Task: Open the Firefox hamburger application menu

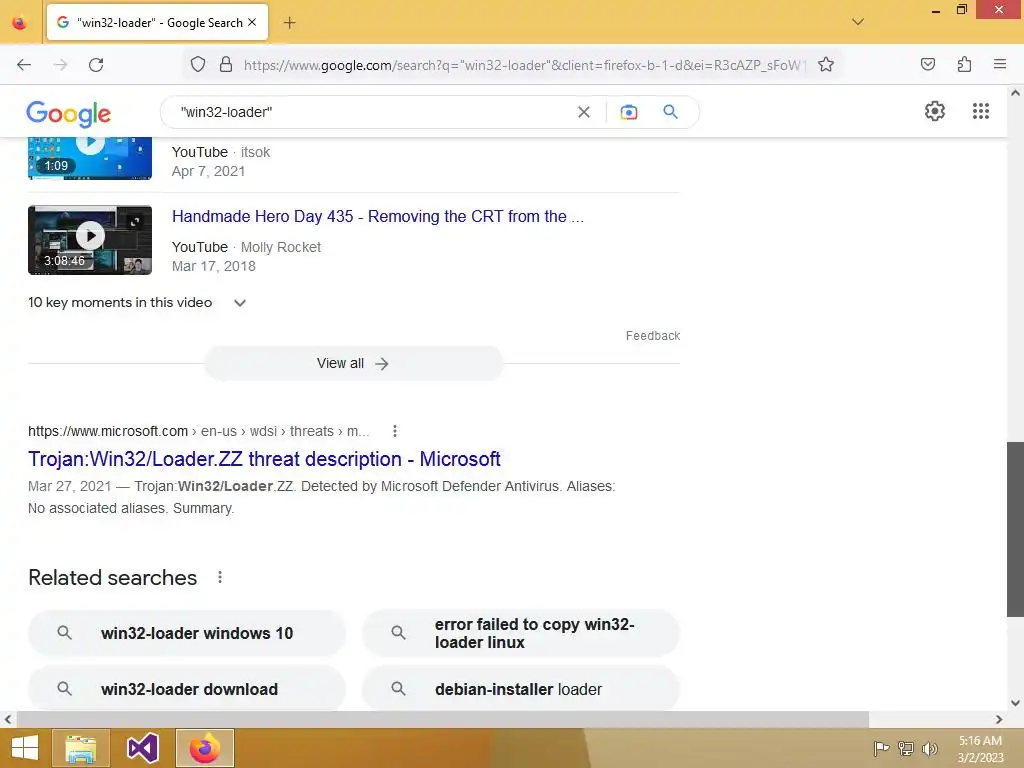Action: click(999, 64)
